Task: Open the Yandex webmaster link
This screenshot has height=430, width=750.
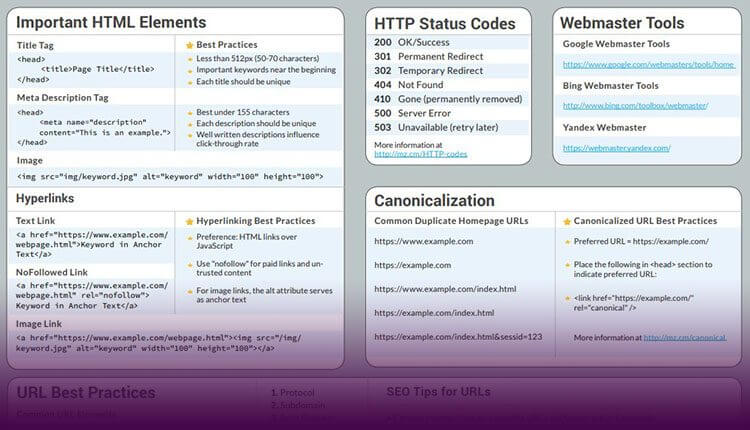Action: click(617, 148)
